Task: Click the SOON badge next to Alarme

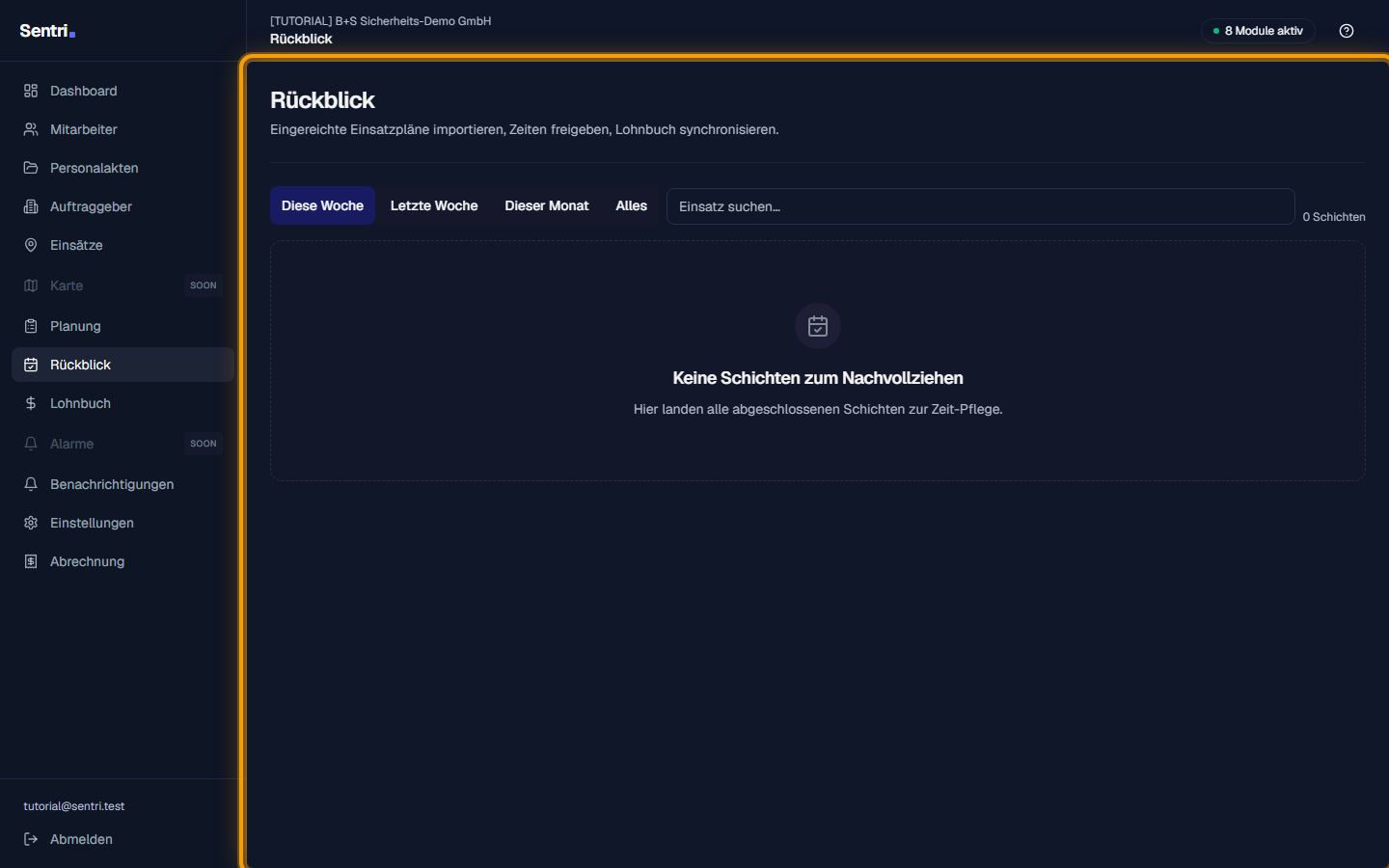Action: [204, 444]
